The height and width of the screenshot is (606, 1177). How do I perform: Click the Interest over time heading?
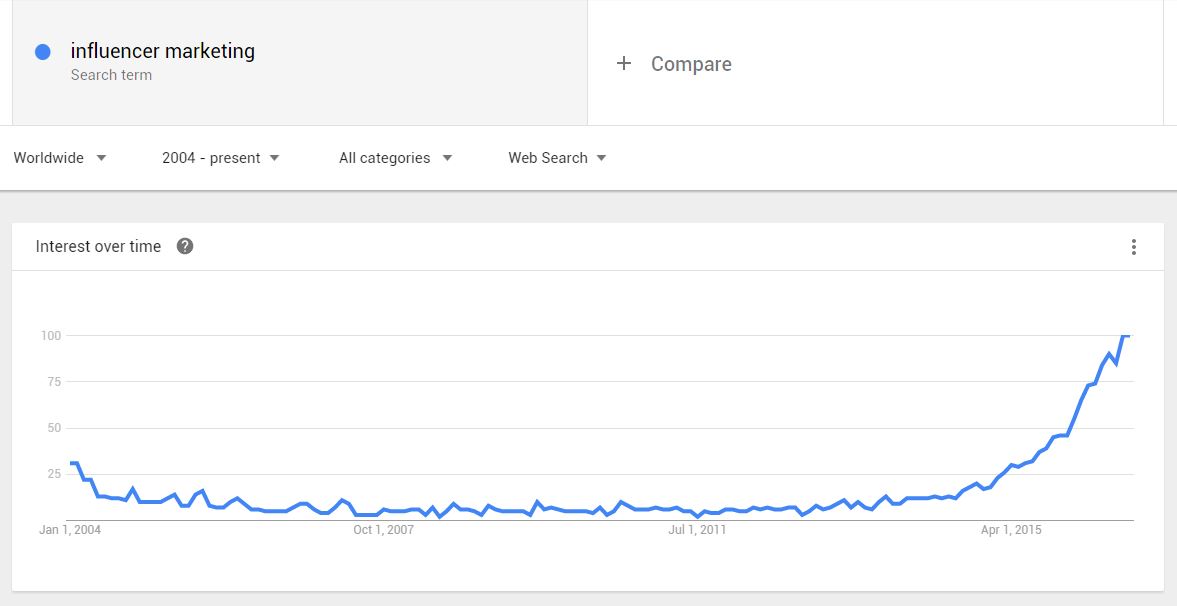(98, 247)
